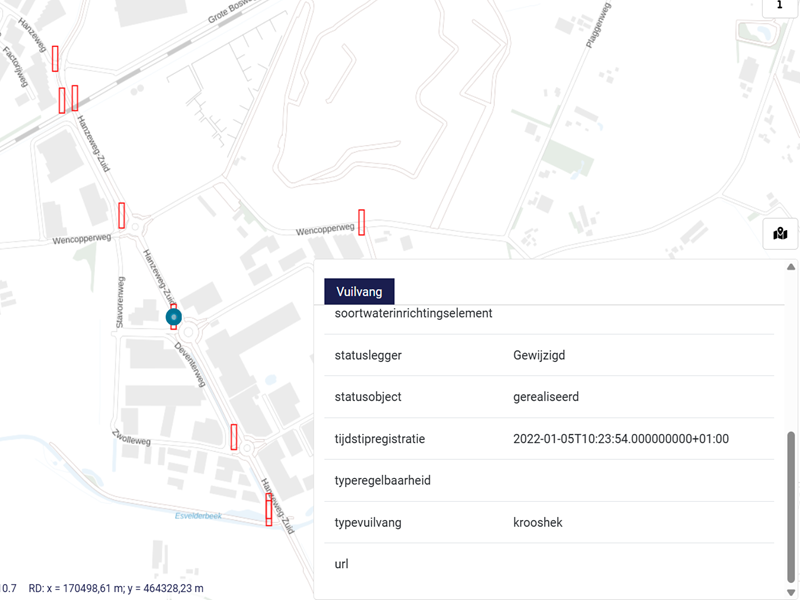
Task: Click left red marker of pair by railway
Action: [x=62, y=100]
